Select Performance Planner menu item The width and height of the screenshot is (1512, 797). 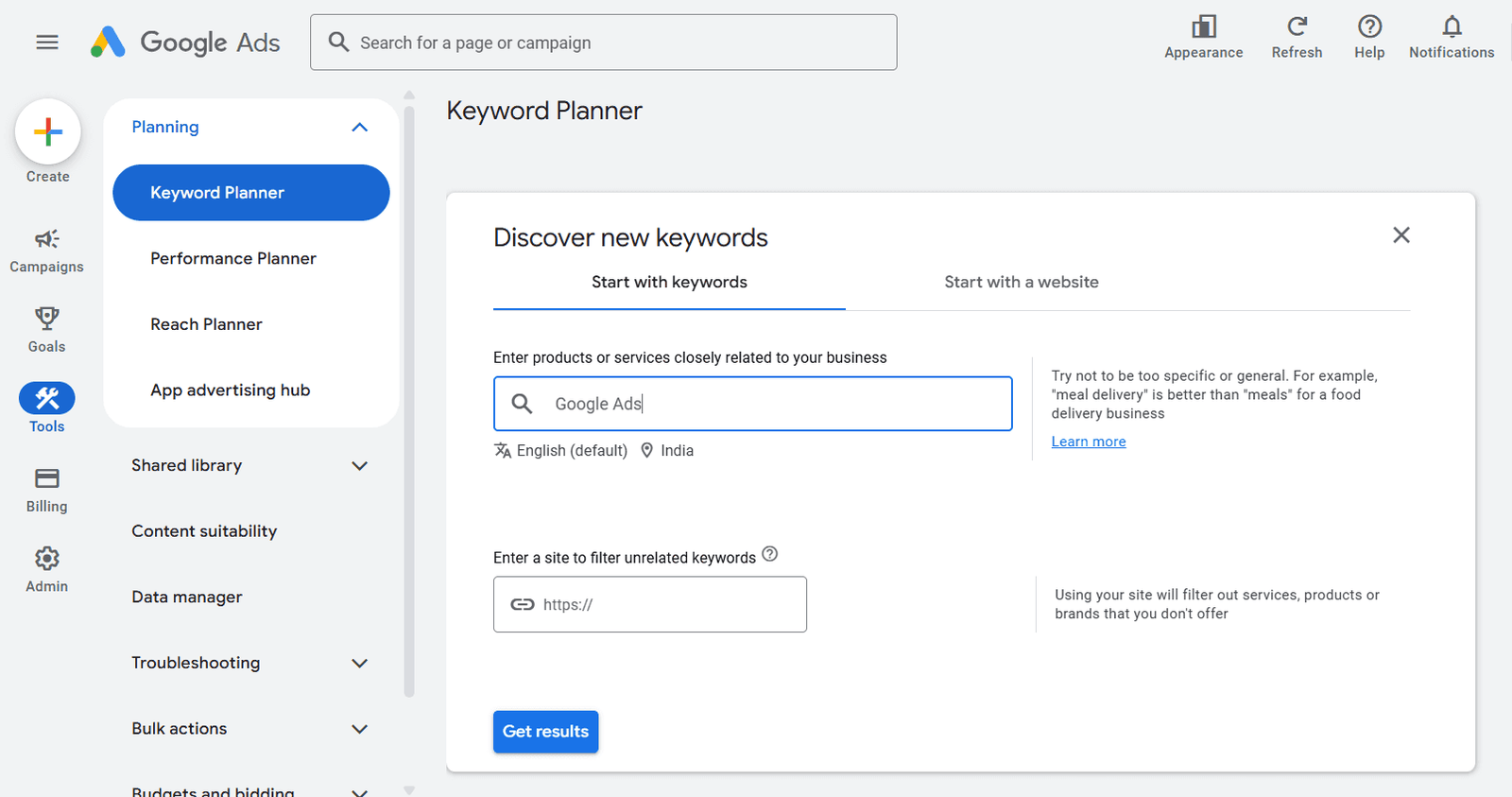click(x=233, y=258)
